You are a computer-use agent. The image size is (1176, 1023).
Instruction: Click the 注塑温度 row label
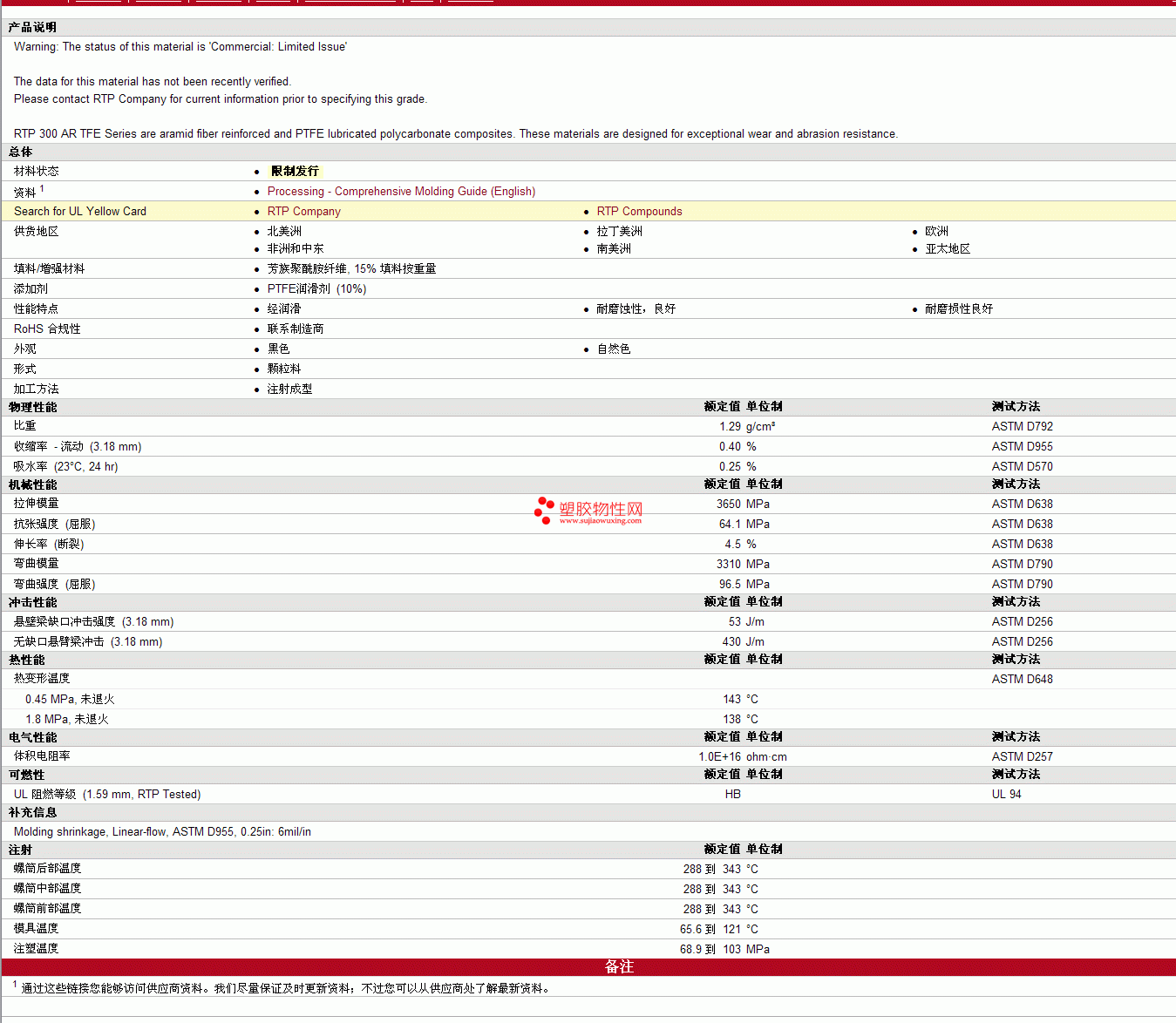(36, 949)
